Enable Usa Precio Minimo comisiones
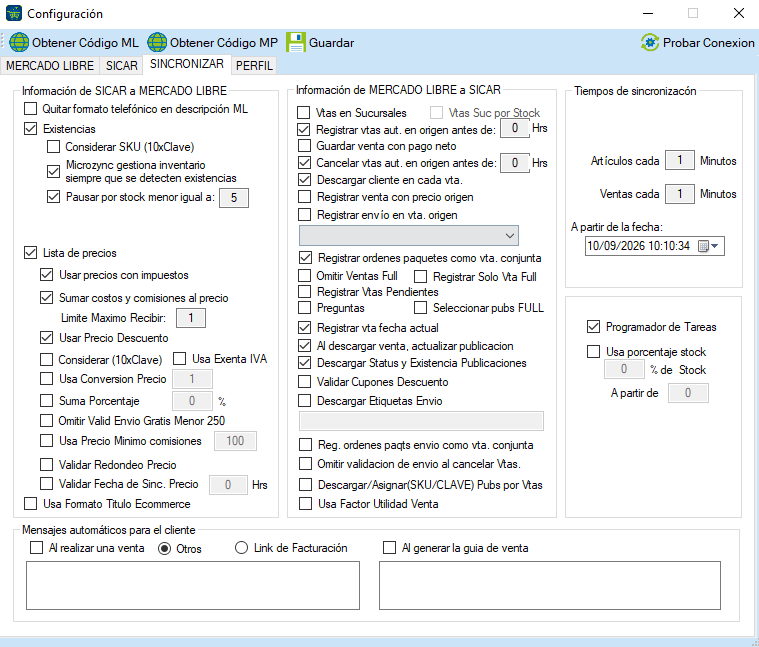Viewport: 759px width, 647px height. [46, 440]
